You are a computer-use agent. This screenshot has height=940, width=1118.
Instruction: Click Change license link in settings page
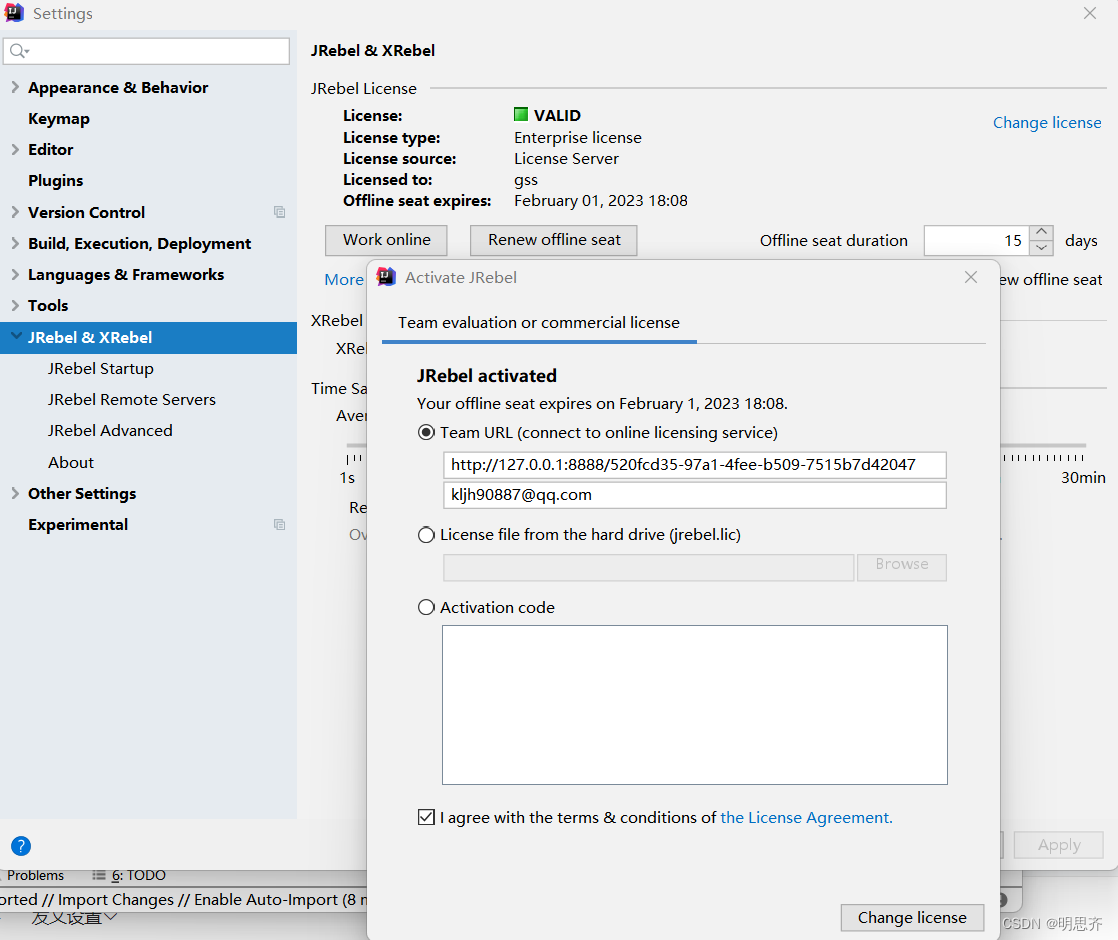tap(1047, 123)
